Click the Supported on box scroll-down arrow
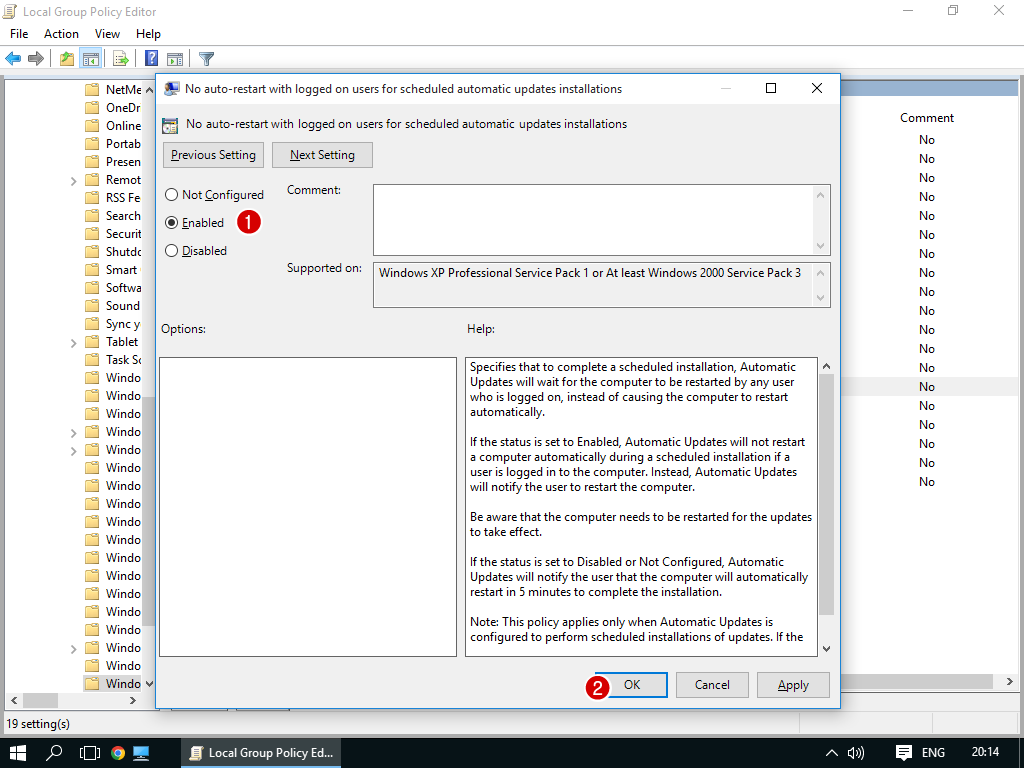The height and width of the screenshot is (768, 1024). click(x=820, y=298)
